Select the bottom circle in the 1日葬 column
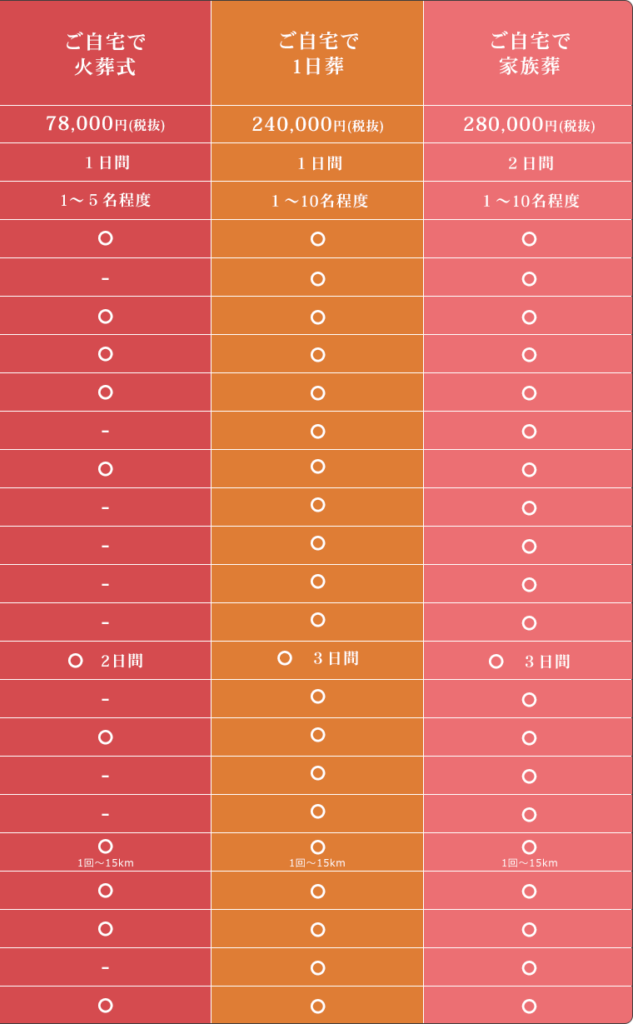The width and height of the screenshot is (633, 1024). click(318, 1006)
